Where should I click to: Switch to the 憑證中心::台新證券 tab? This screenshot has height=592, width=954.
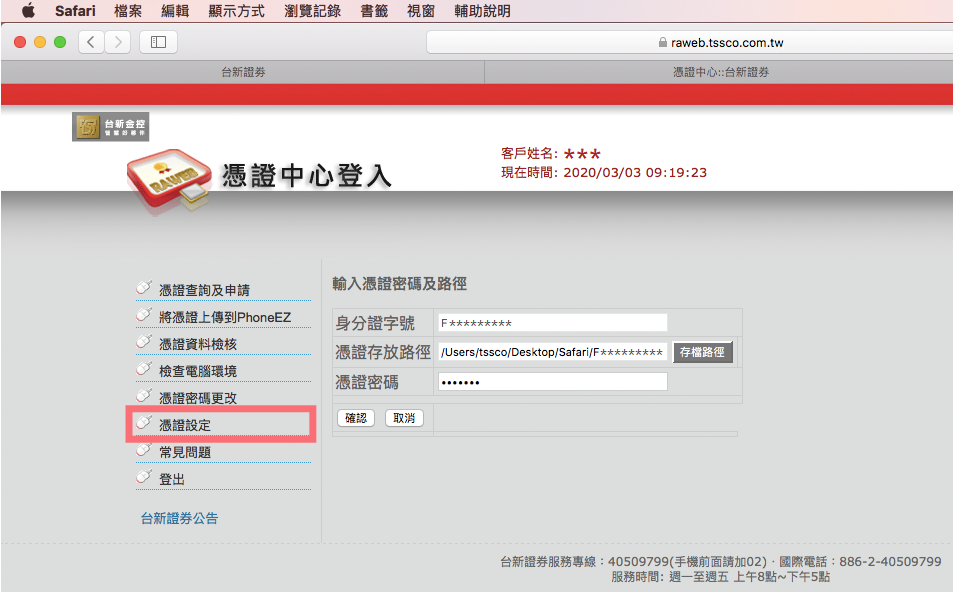(x=720, y=72)
